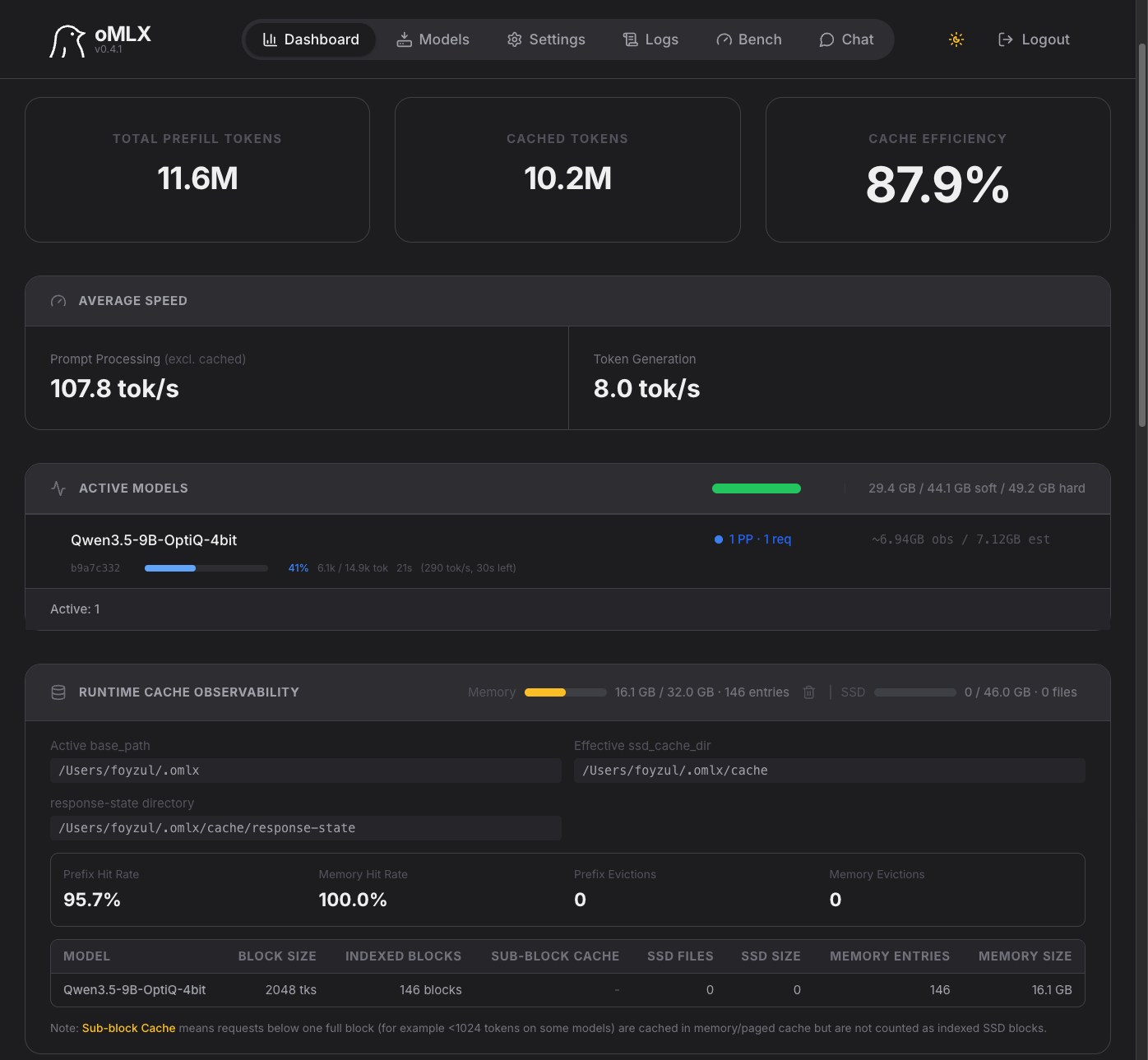Click the '~6.94GB obs / 7.12GB est' text

click(961, 539)
